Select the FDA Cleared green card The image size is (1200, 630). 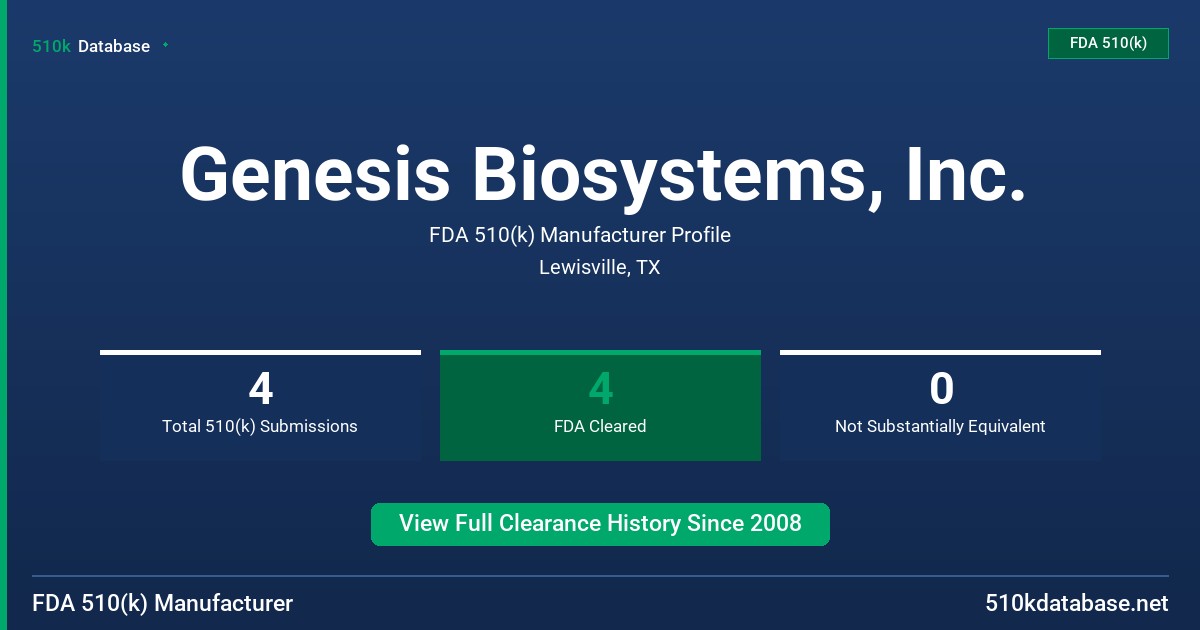pyautogui.click(x=600, y=406)
